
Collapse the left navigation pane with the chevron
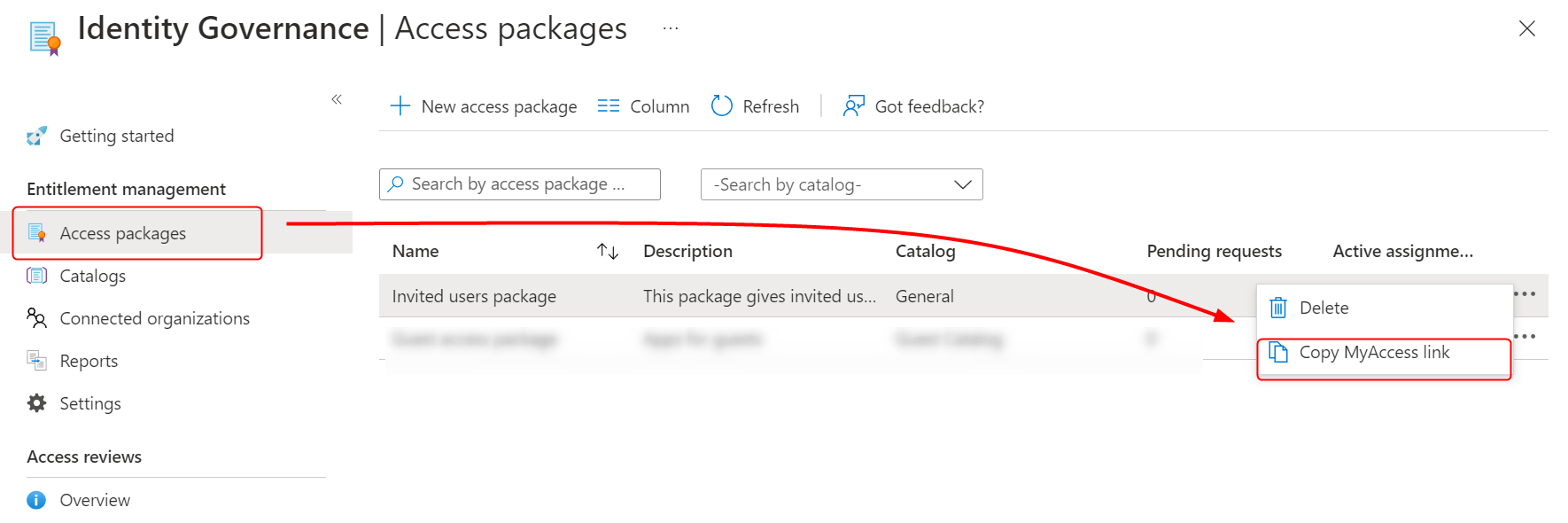[337, 99]
